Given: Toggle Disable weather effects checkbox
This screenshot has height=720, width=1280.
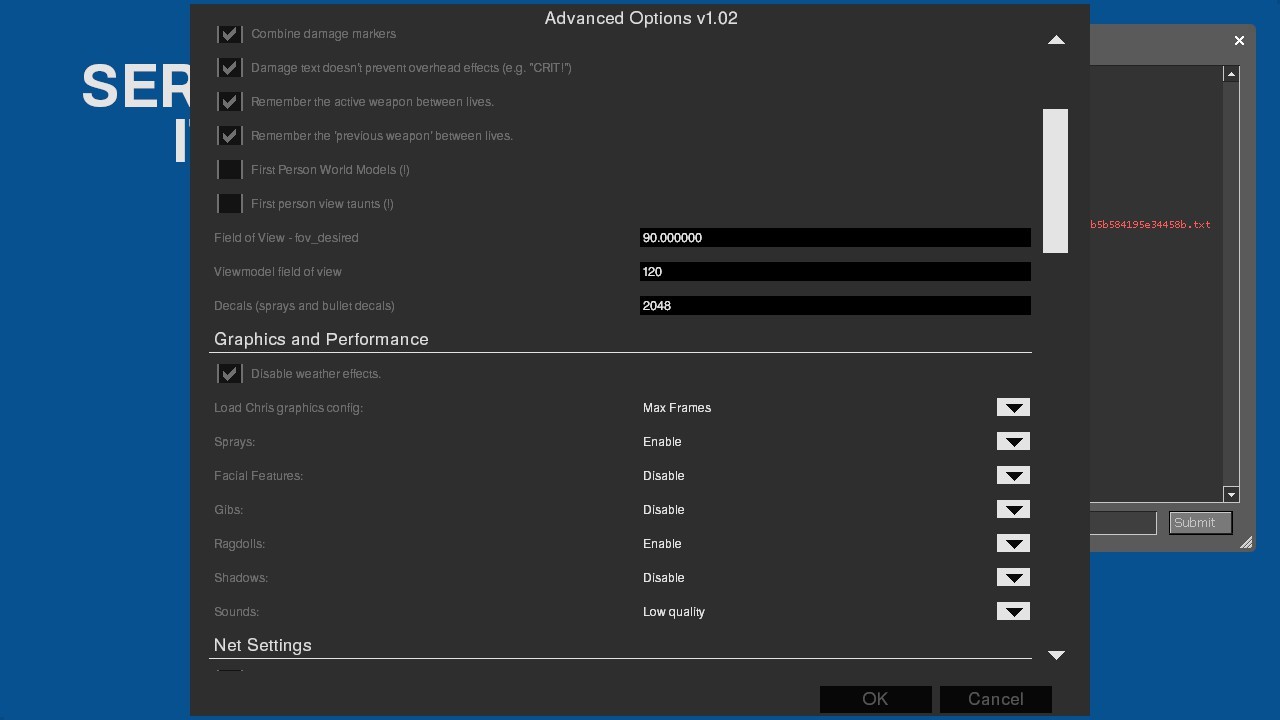Looking at the screenshot, I should [230, 374].
